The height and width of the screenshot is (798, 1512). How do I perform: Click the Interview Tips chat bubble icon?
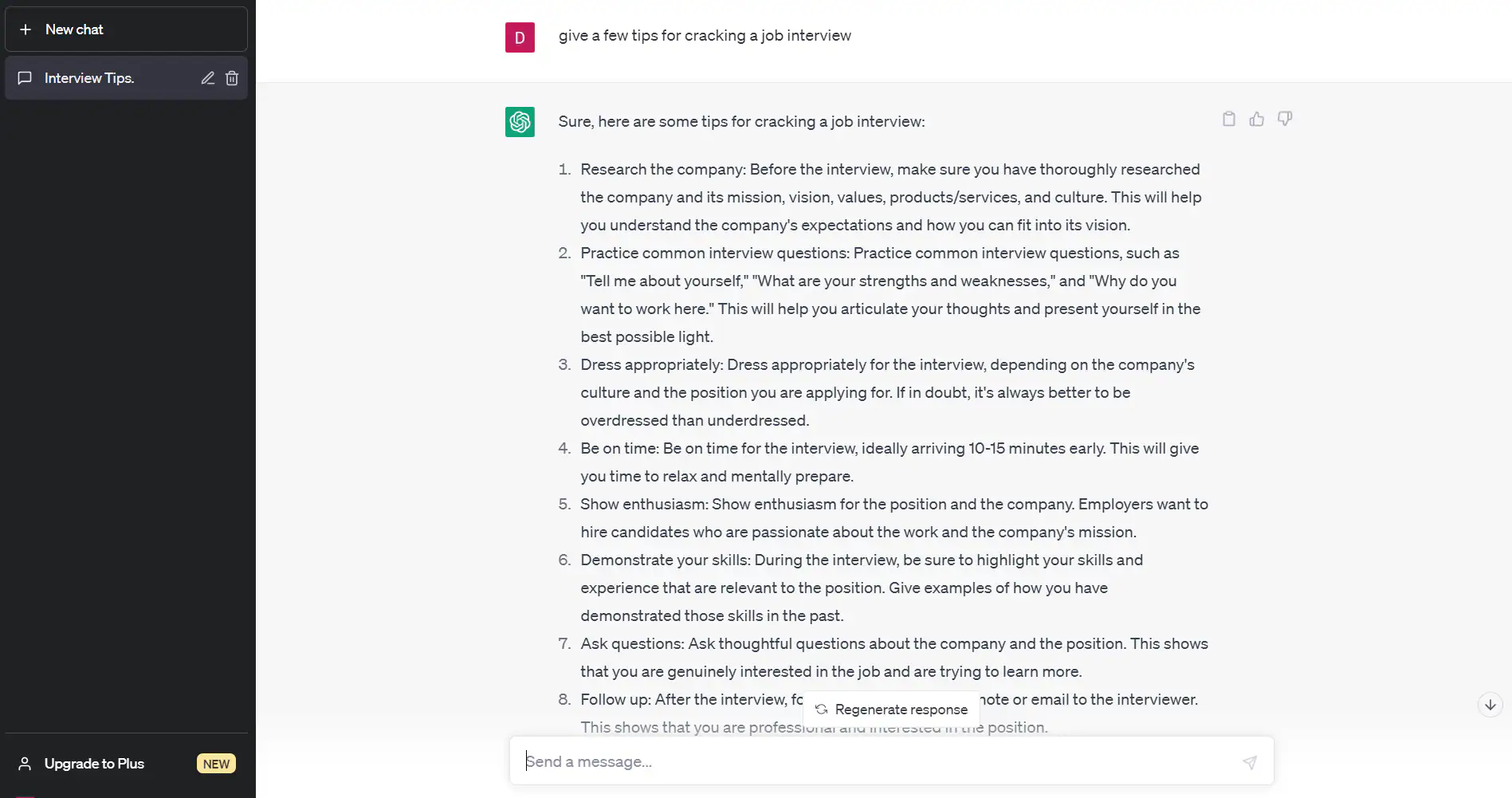(26, 78)
